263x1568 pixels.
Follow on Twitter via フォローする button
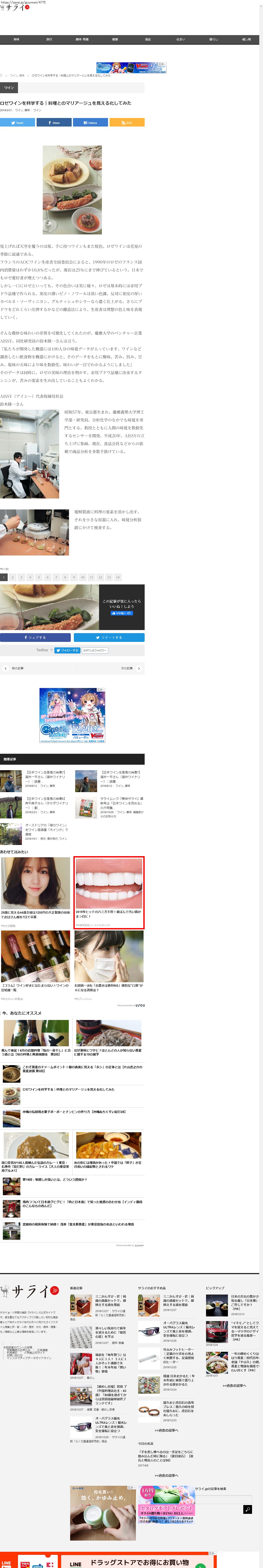[x=67, y=650]
